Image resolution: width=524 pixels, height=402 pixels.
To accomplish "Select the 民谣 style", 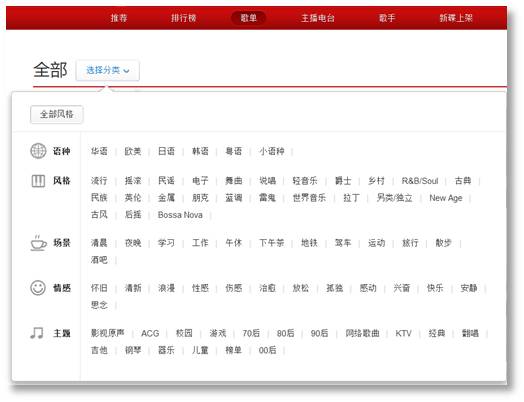I will 166,181.
